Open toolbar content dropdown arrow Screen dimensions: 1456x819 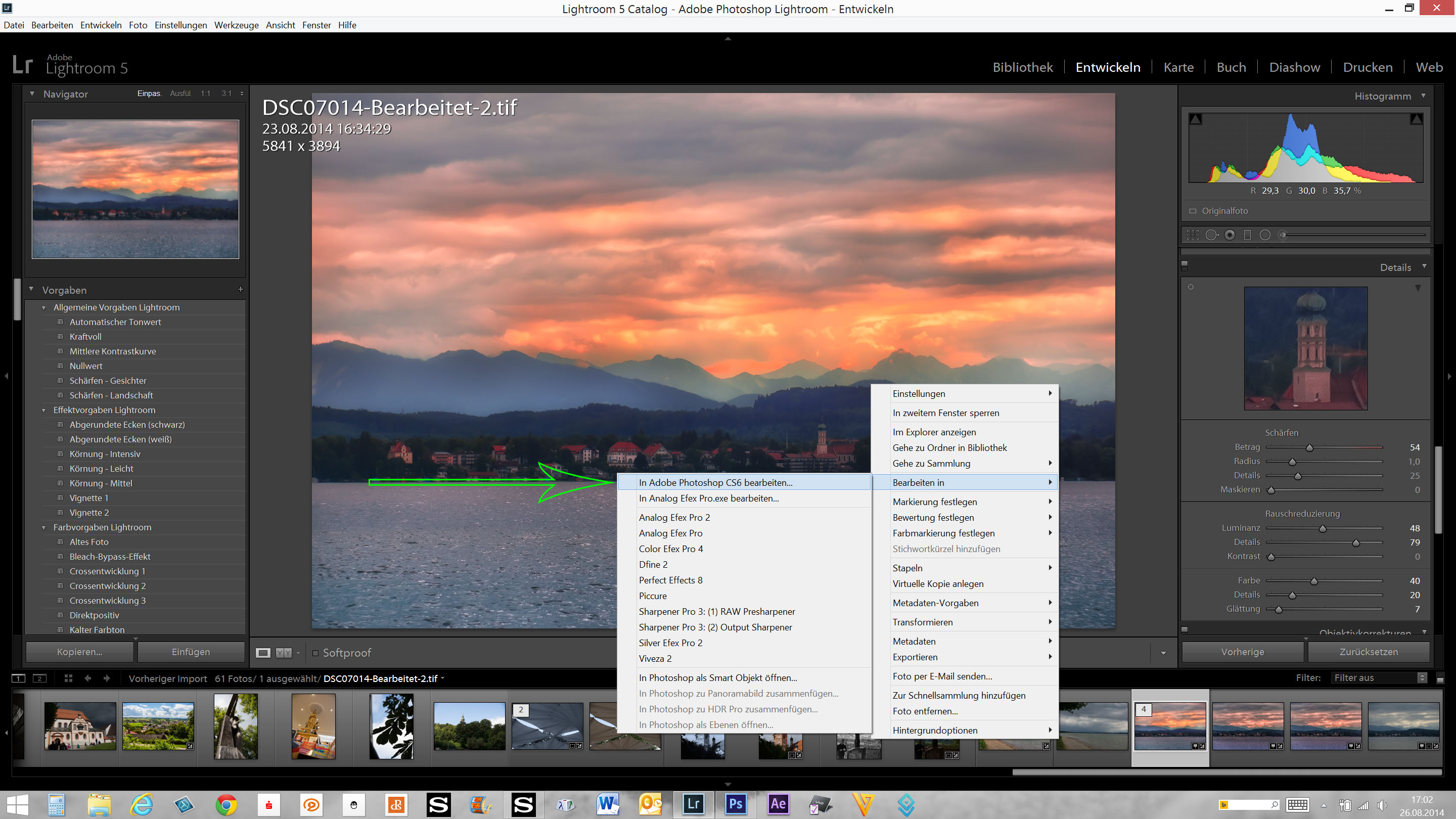1163,653
